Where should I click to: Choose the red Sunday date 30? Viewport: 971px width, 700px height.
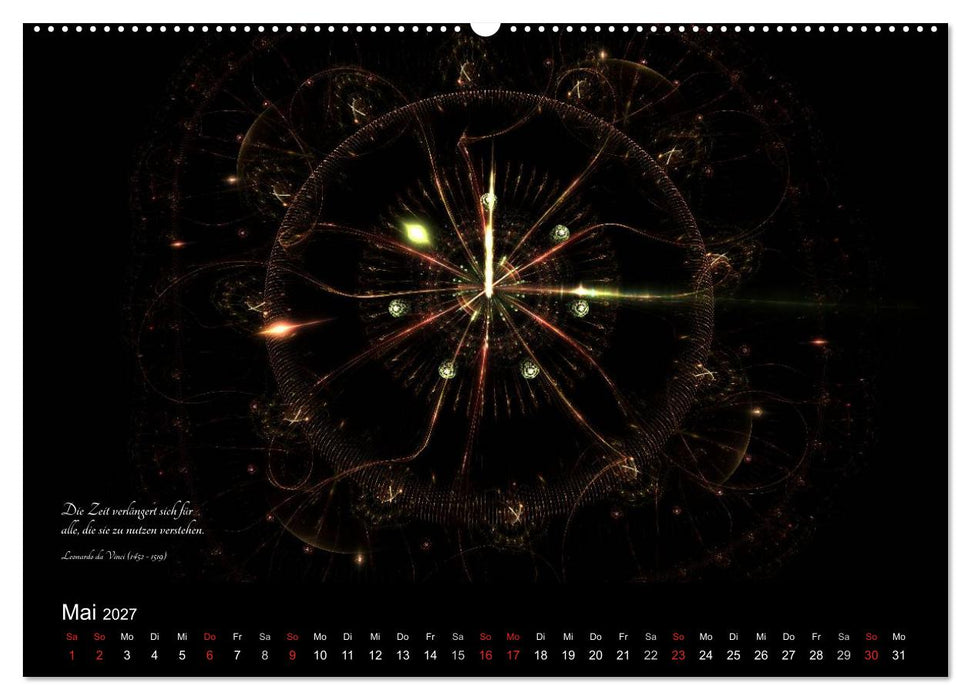[x=871, y=655]
